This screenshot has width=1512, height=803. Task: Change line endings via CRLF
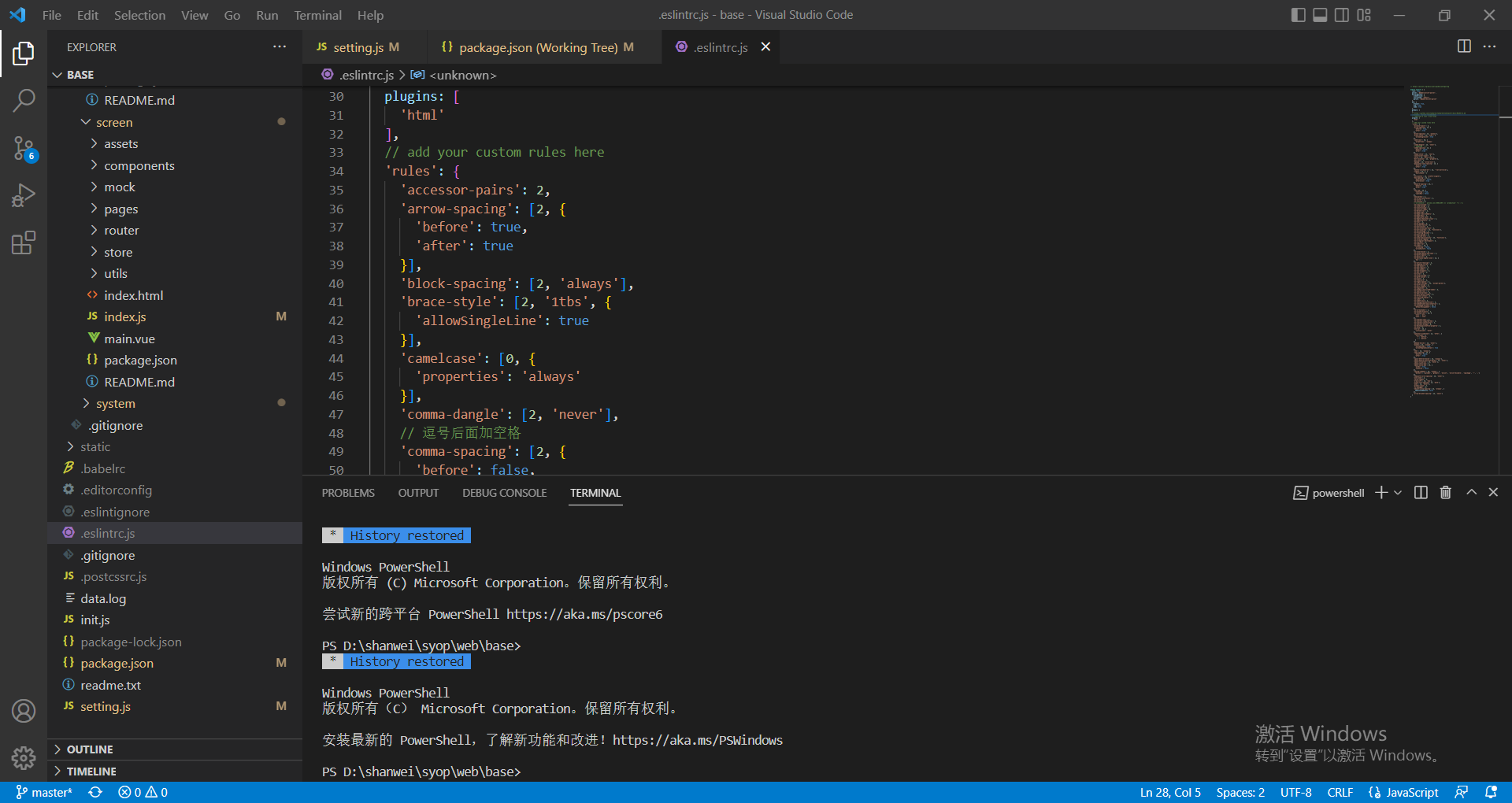coord(1340,793)
